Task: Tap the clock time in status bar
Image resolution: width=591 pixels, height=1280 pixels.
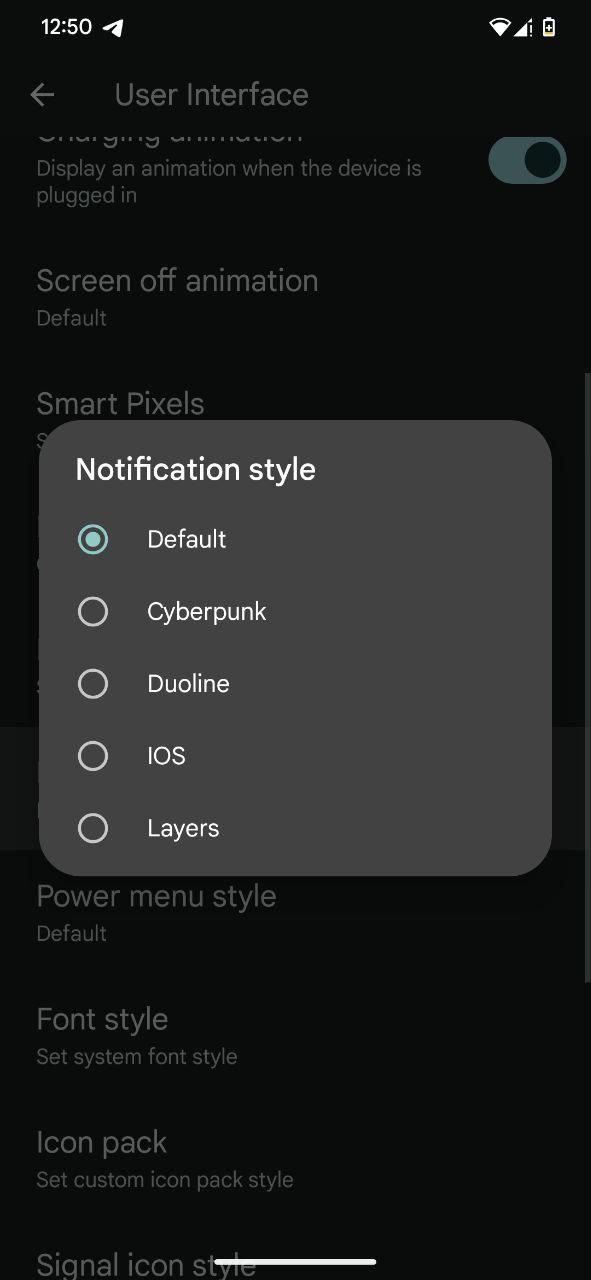Action: [x=66, y=28]
